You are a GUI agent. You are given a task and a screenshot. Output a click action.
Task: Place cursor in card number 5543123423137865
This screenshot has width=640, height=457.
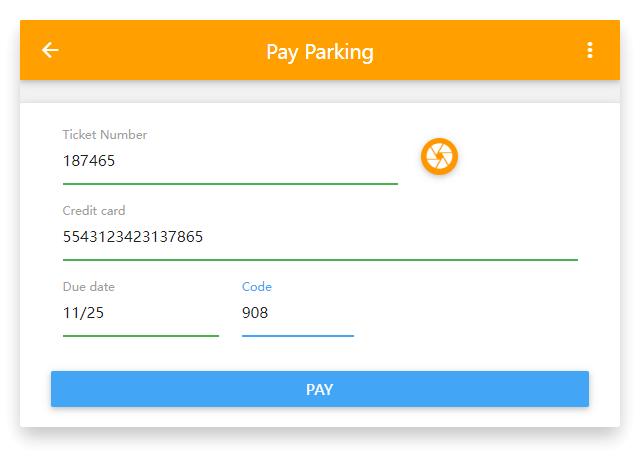tap(133, 237)
